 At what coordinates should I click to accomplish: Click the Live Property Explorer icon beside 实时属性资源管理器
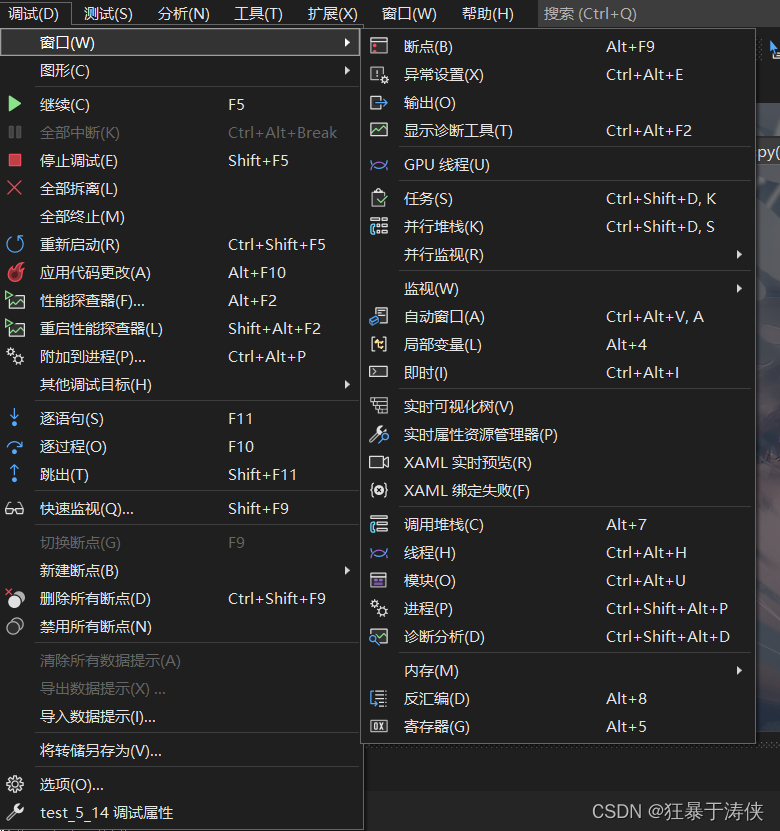click(379, 435)
